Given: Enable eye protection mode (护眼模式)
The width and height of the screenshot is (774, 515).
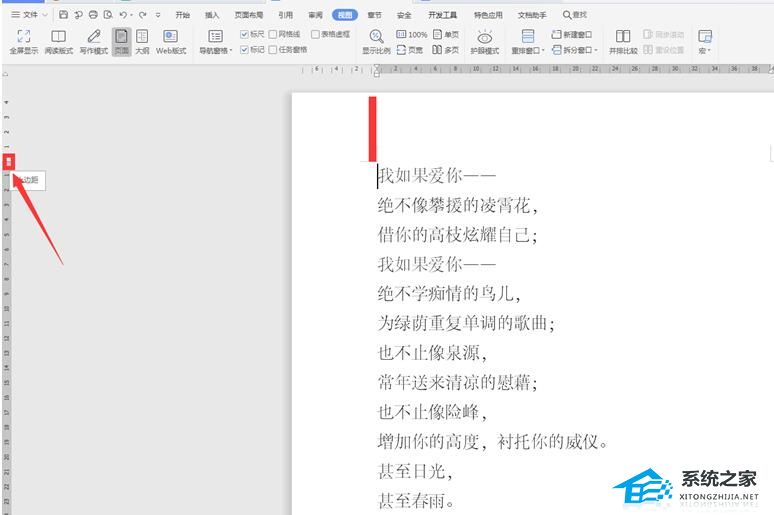Looking at the screenshot, I should [485, 41].
